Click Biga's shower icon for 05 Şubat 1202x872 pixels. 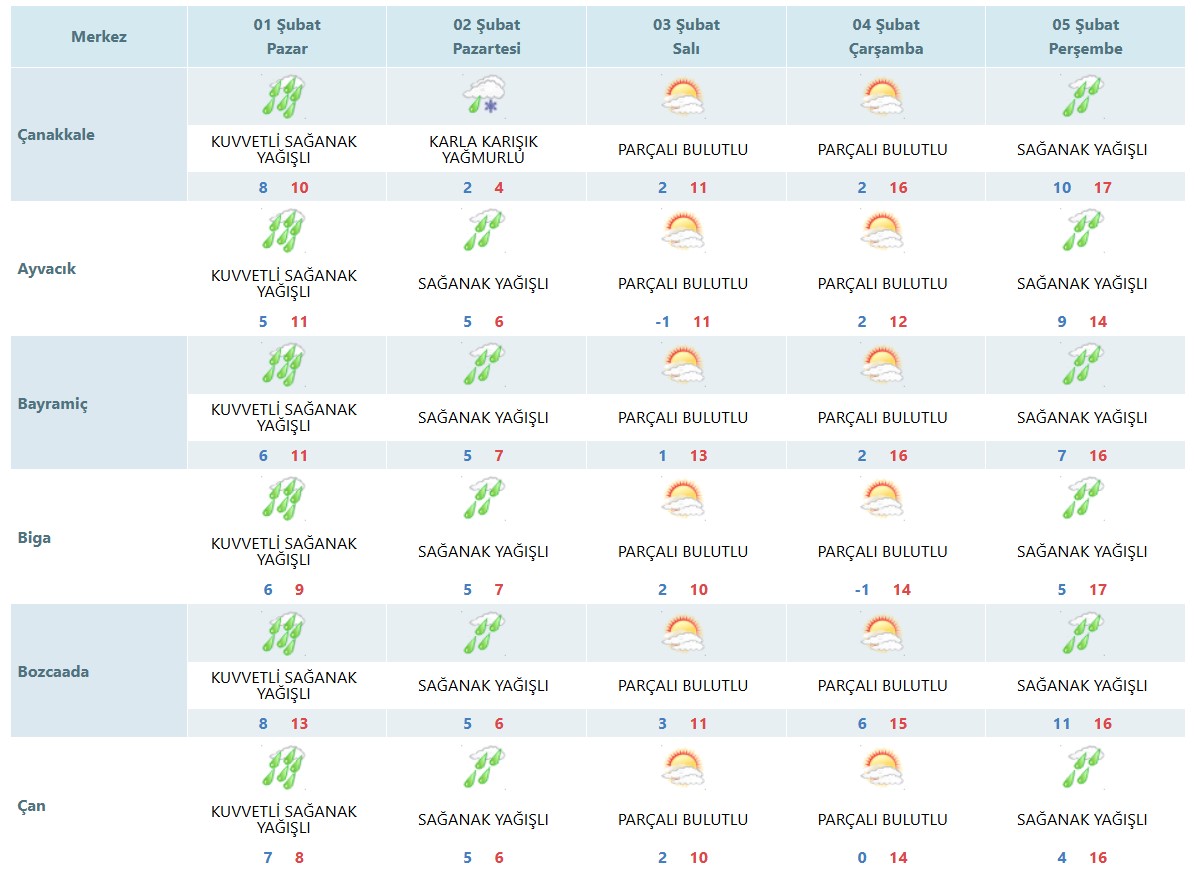(1083, 499)
